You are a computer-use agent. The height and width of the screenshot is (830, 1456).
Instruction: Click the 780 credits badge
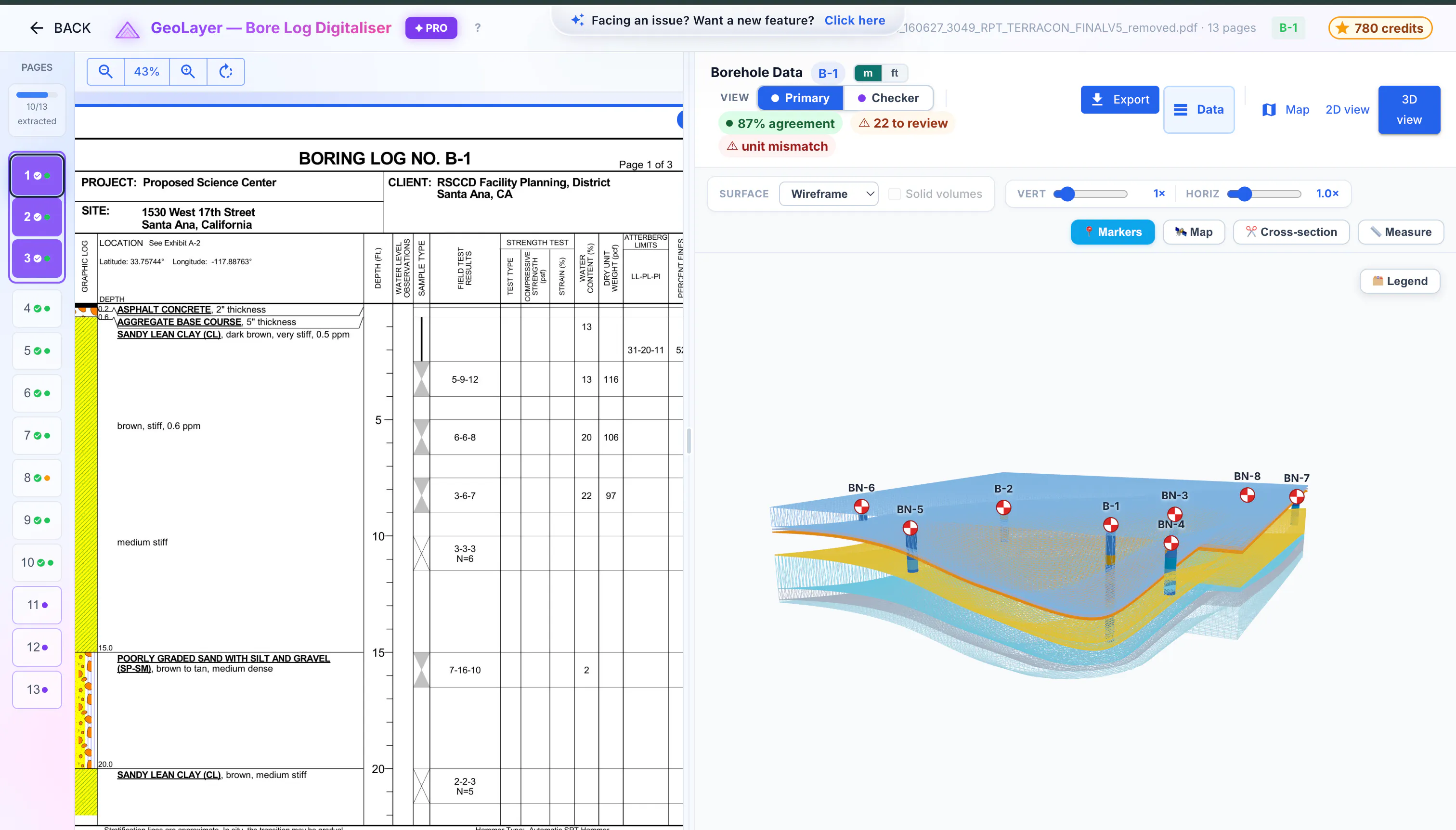tap(1380, 28)
